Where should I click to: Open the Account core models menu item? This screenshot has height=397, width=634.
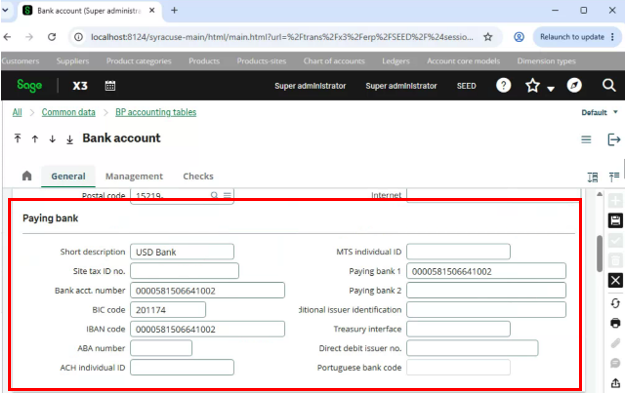click(x=463, y=61)
